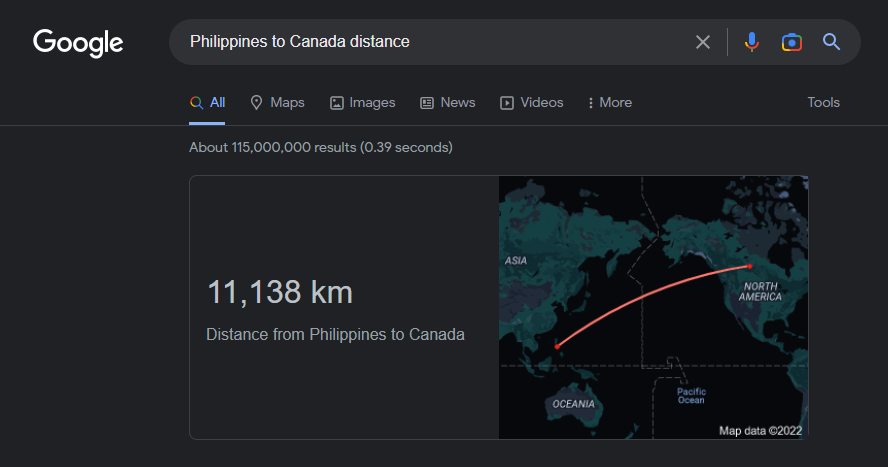Viewport: 888px width, 467px height.
Task: Expand the More search options menu
Action: (x=610, y=102)
